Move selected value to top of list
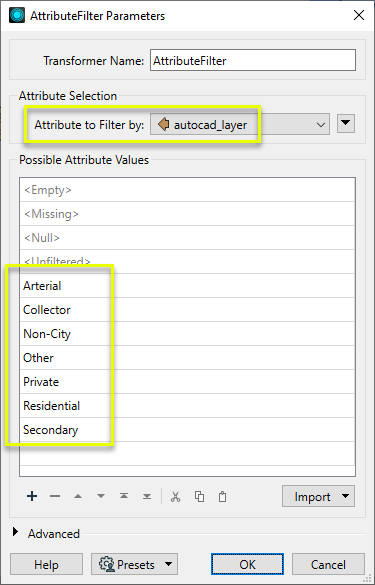The height and width of the screenshot is (585, 375). [124, 496]
